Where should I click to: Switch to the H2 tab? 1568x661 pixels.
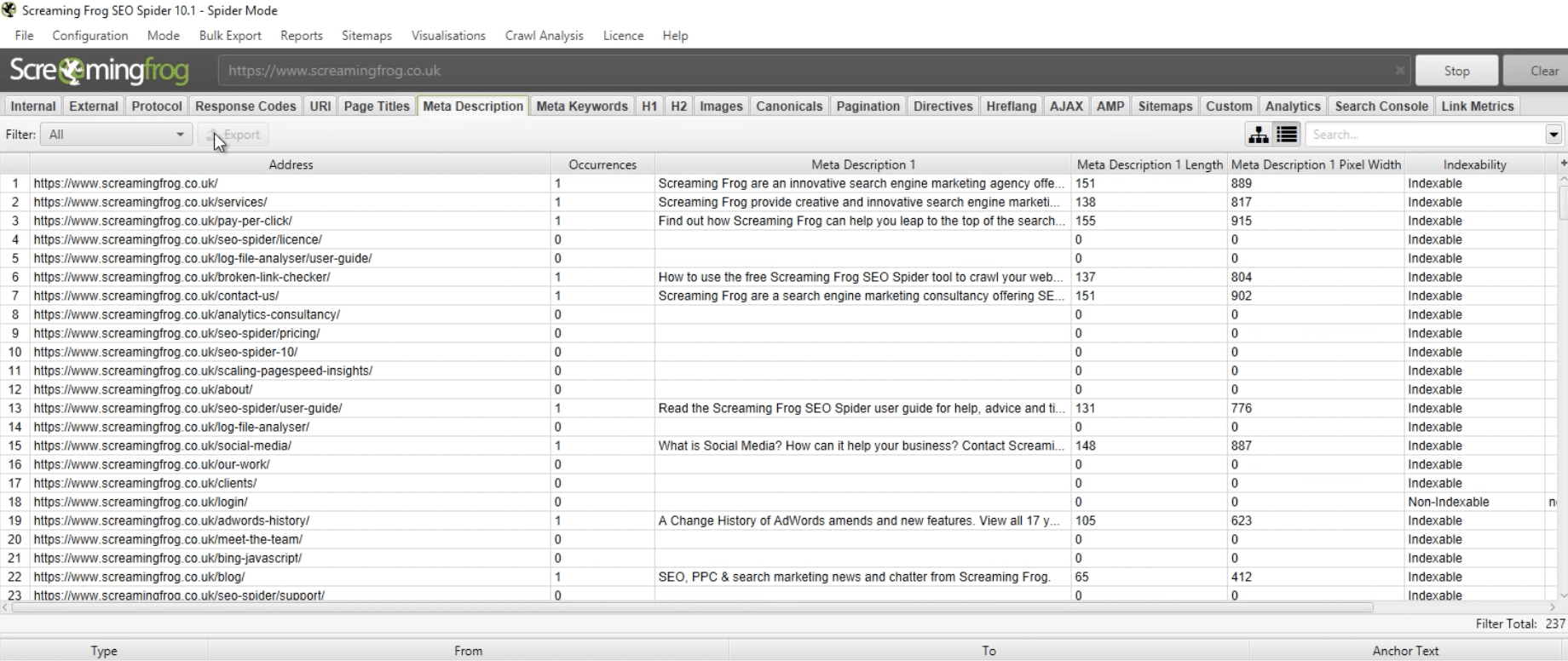click(678, 106)
